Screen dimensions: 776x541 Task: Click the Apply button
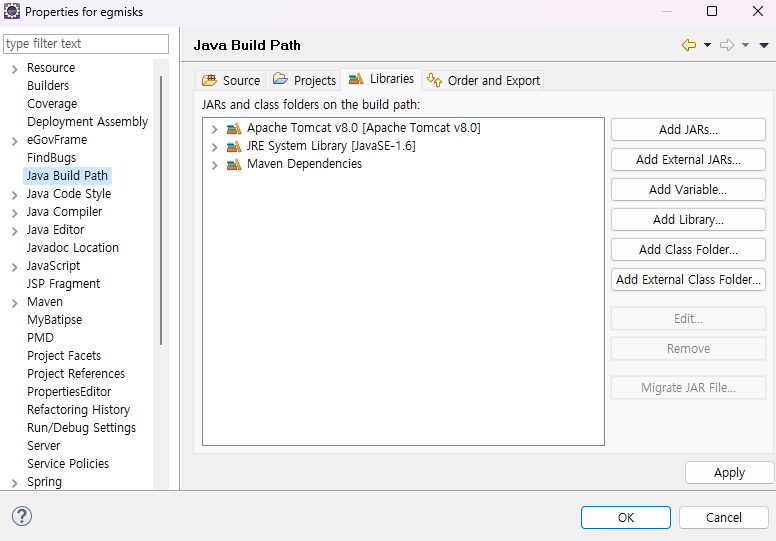(729, 473)
